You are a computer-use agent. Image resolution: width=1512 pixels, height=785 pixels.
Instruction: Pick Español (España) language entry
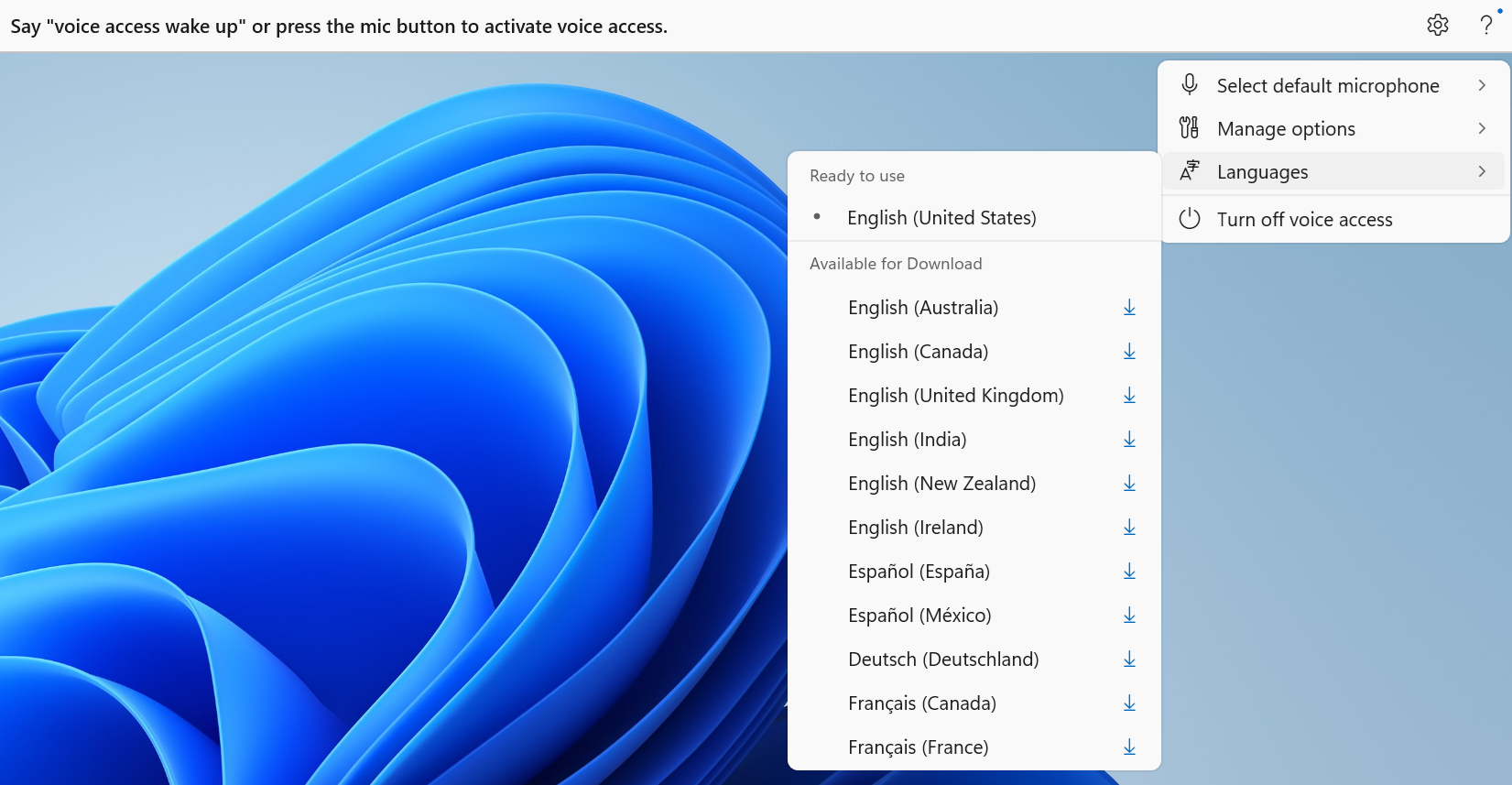(x=974, y=572)
